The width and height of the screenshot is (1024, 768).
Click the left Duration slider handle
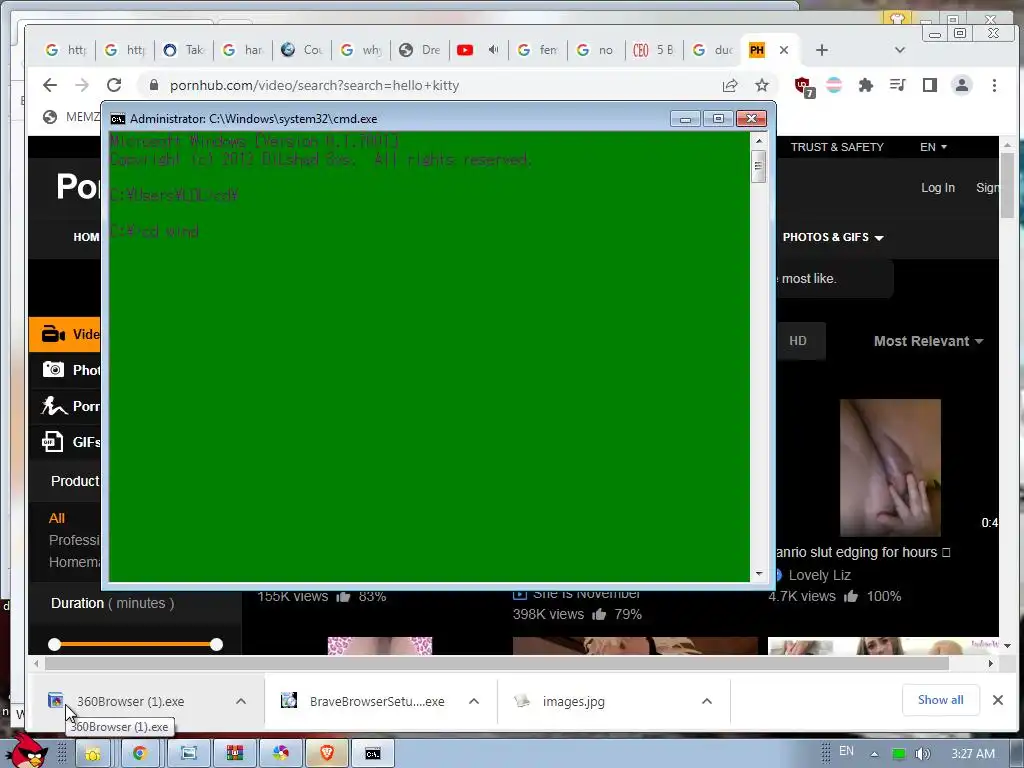[55, 645]
